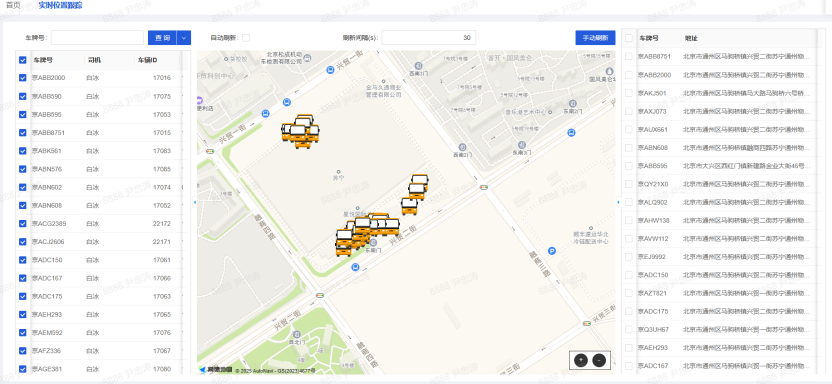Collapse left panel using small arrow handle

[x=195, y=202]
